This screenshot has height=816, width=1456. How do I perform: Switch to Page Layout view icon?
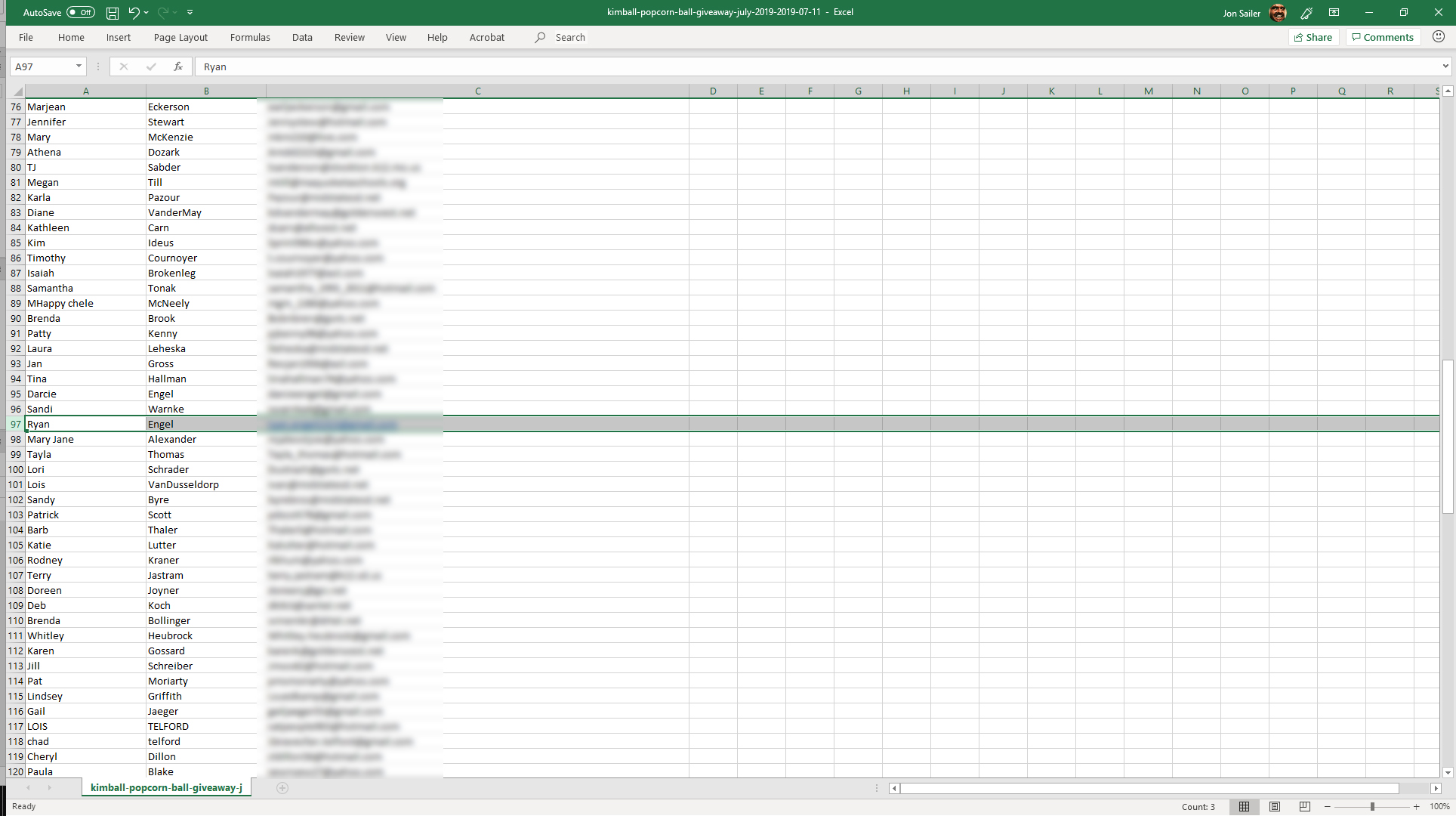coord(1275,806)
